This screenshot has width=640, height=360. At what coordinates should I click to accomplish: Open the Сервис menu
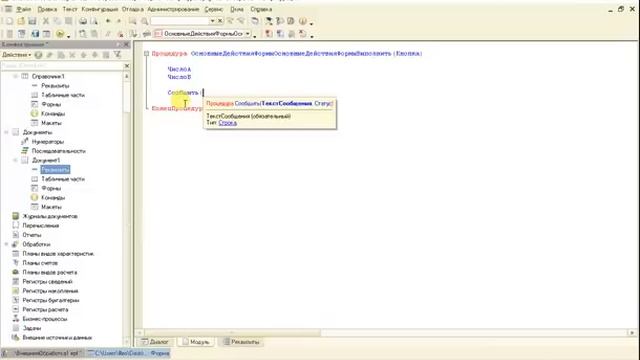click(x=213, y=9)
